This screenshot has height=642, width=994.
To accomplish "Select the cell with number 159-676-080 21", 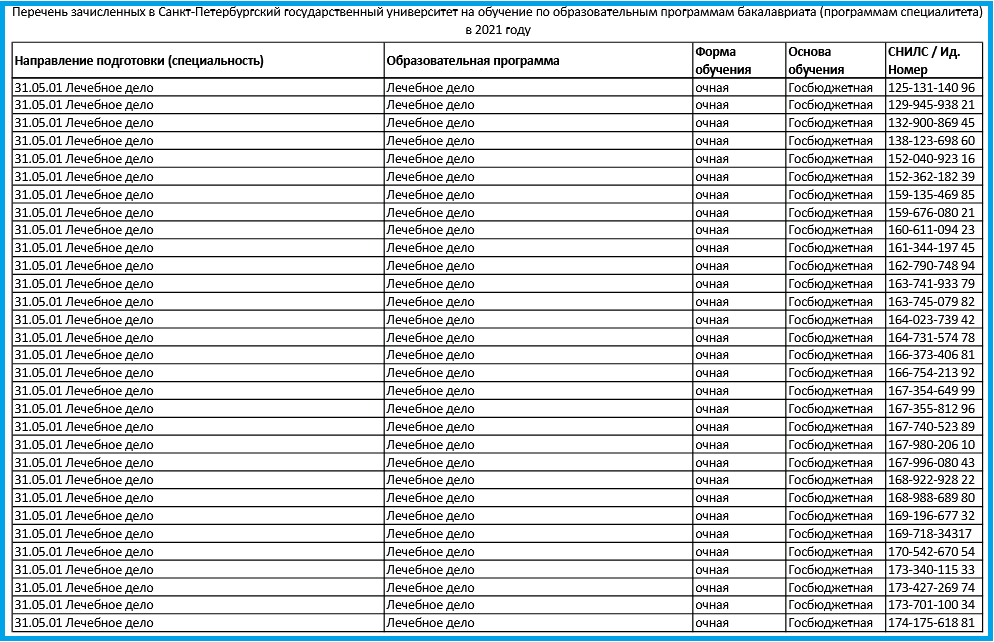I will 934,212.
